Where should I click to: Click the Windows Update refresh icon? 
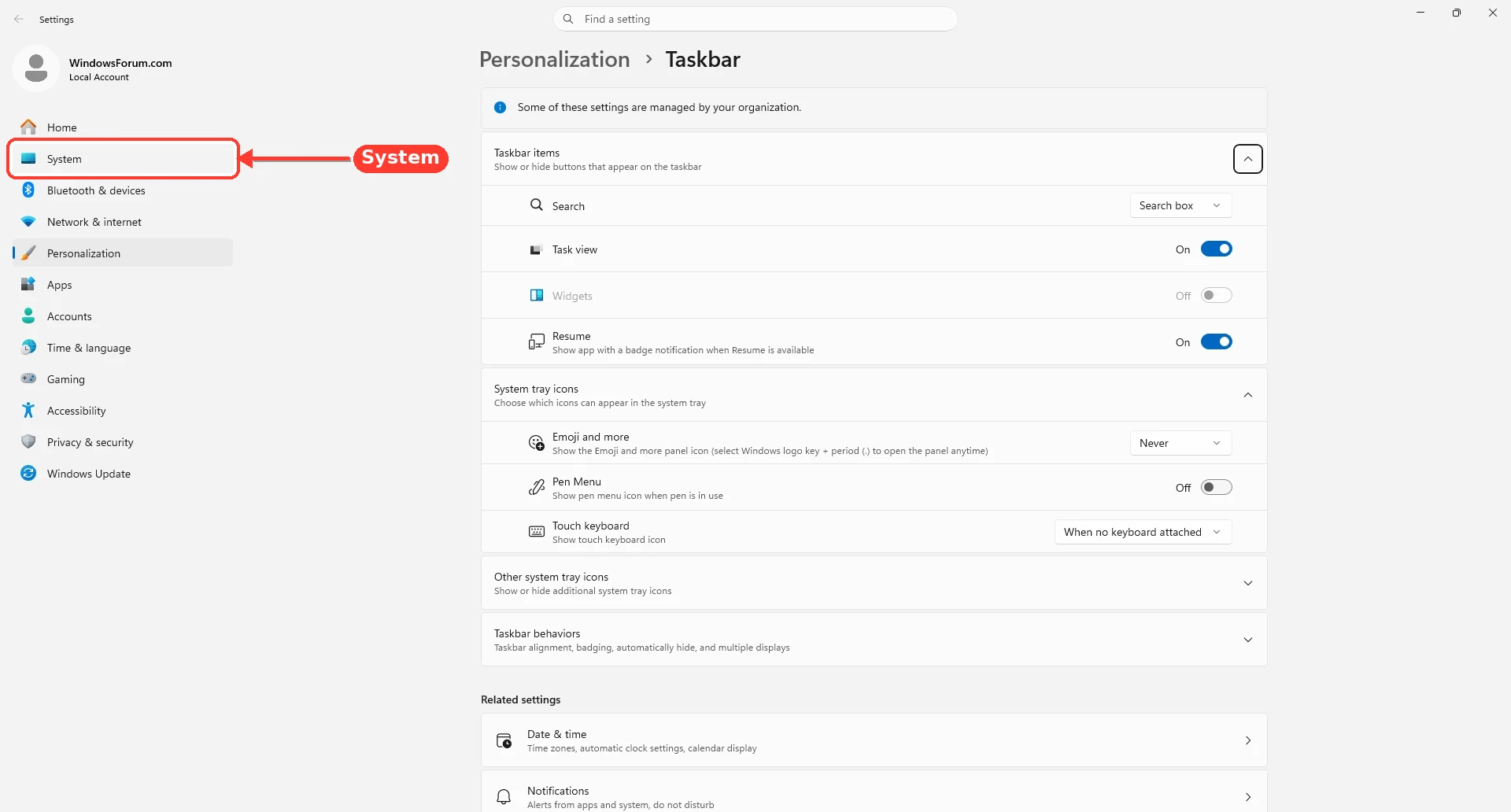coord(28,473)
